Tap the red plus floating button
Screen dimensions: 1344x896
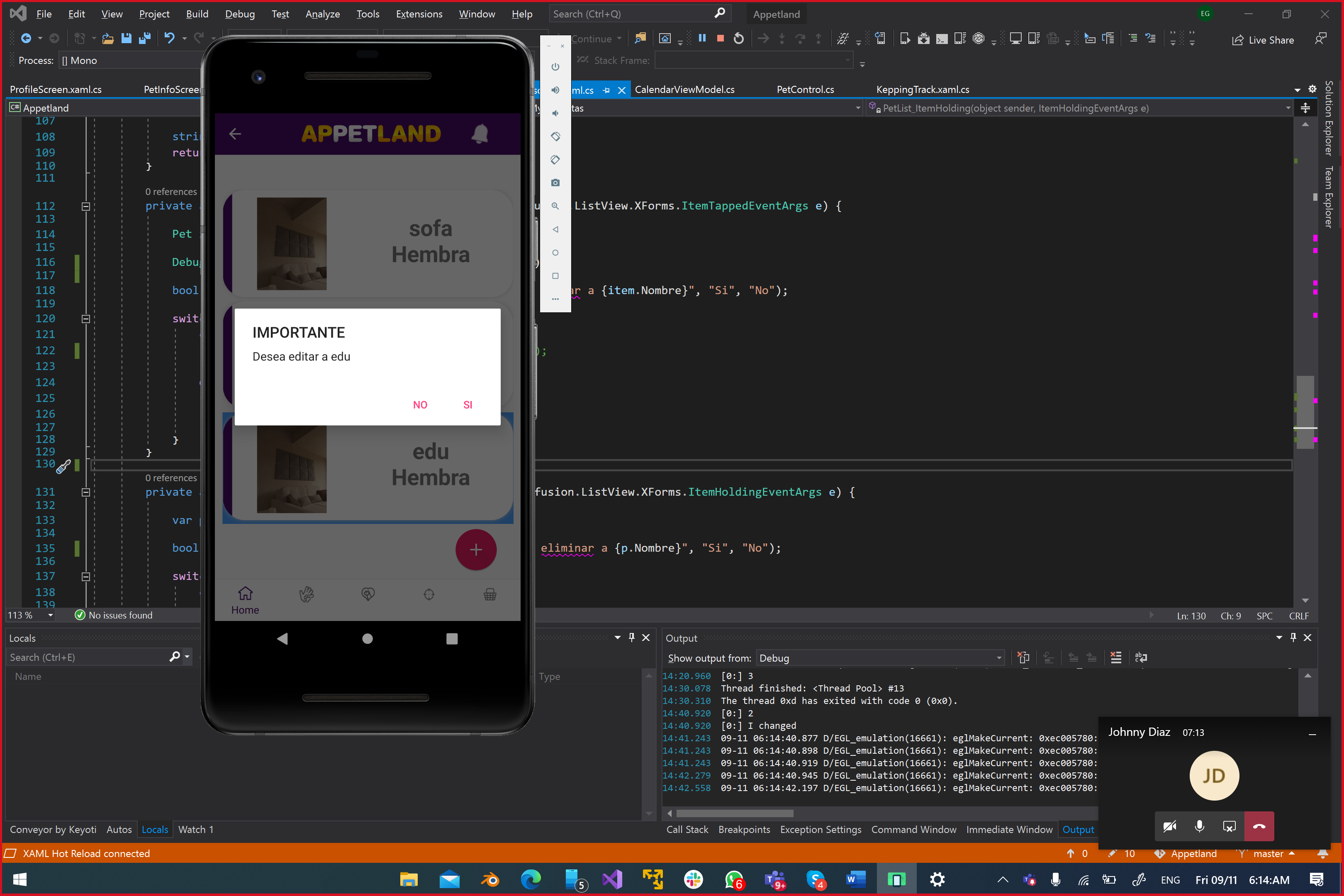tap(475, 550)
